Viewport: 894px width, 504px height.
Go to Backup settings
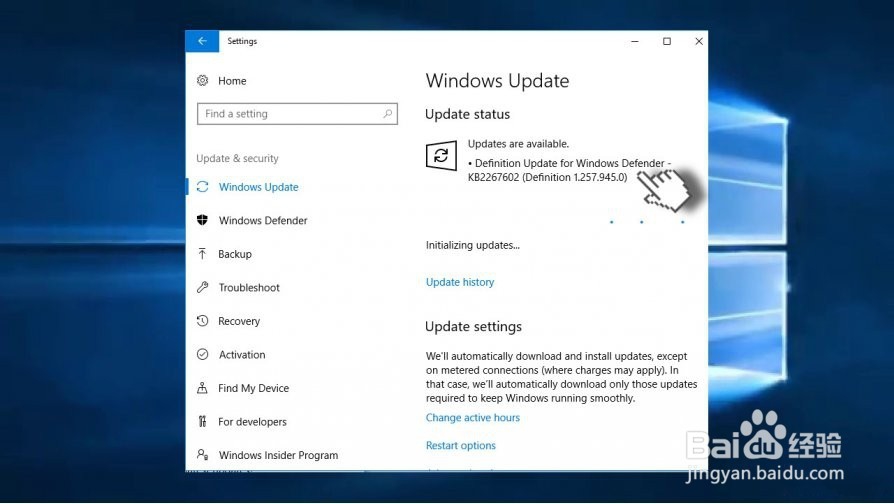[x=235, y=254]
